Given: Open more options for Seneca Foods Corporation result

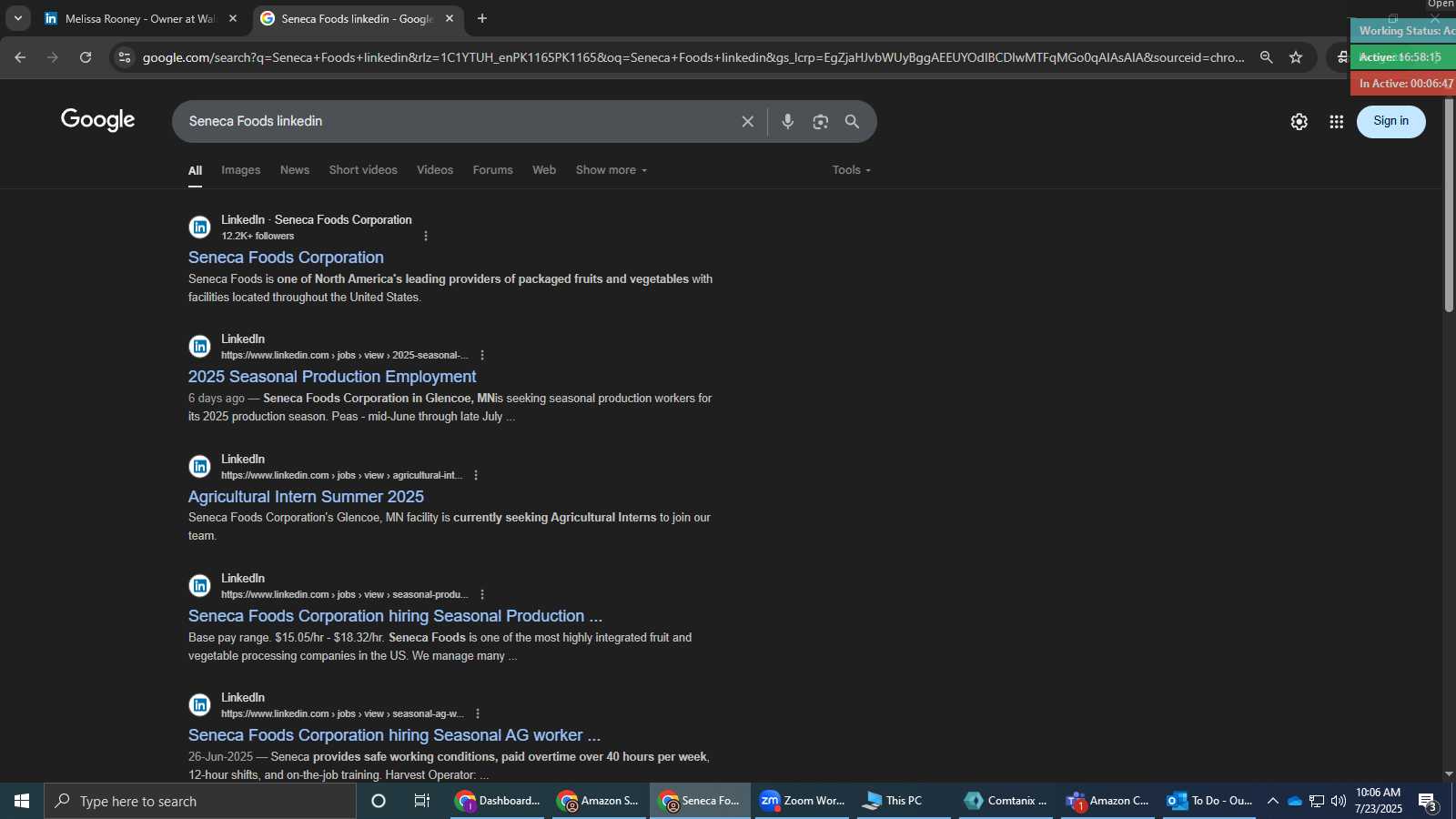Looking at the screenshot, I should click(426, 237).
